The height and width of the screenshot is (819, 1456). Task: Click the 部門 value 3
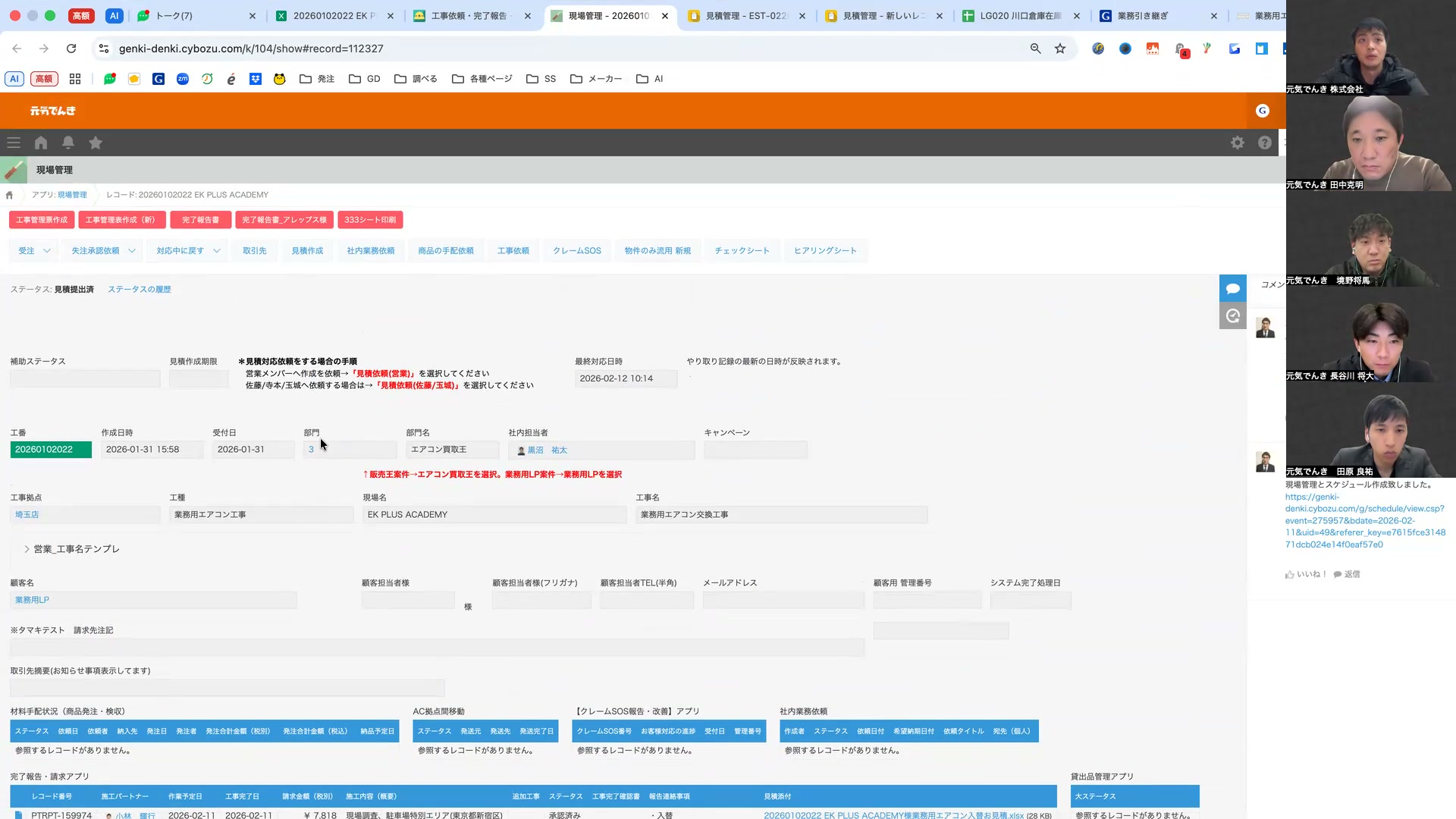(x=311, y=450)
